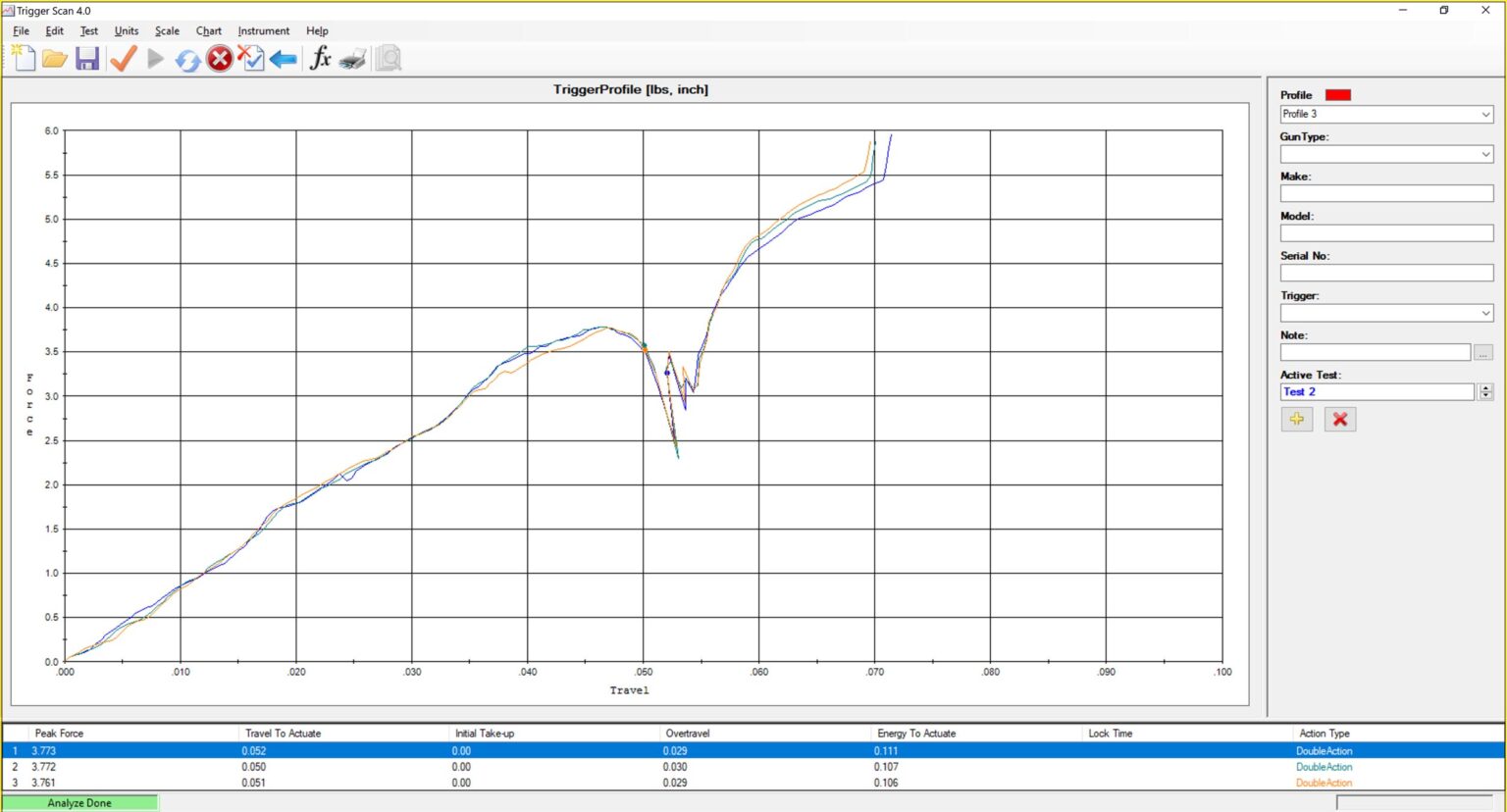Open a file with the folder icon
Screen dimensions: 1507x812
click(x=55, y=59)
